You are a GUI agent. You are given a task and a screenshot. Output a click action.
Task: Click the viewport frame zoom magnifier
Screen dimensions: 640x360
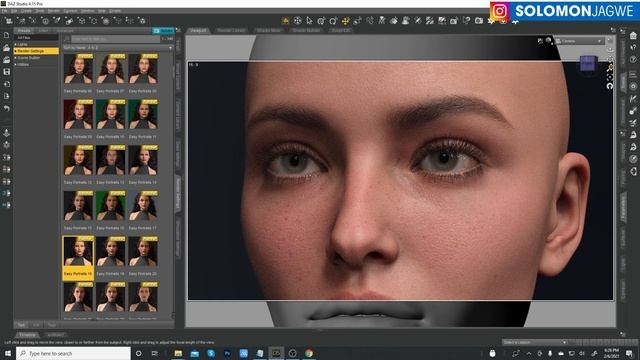click(x=610, y=68)
